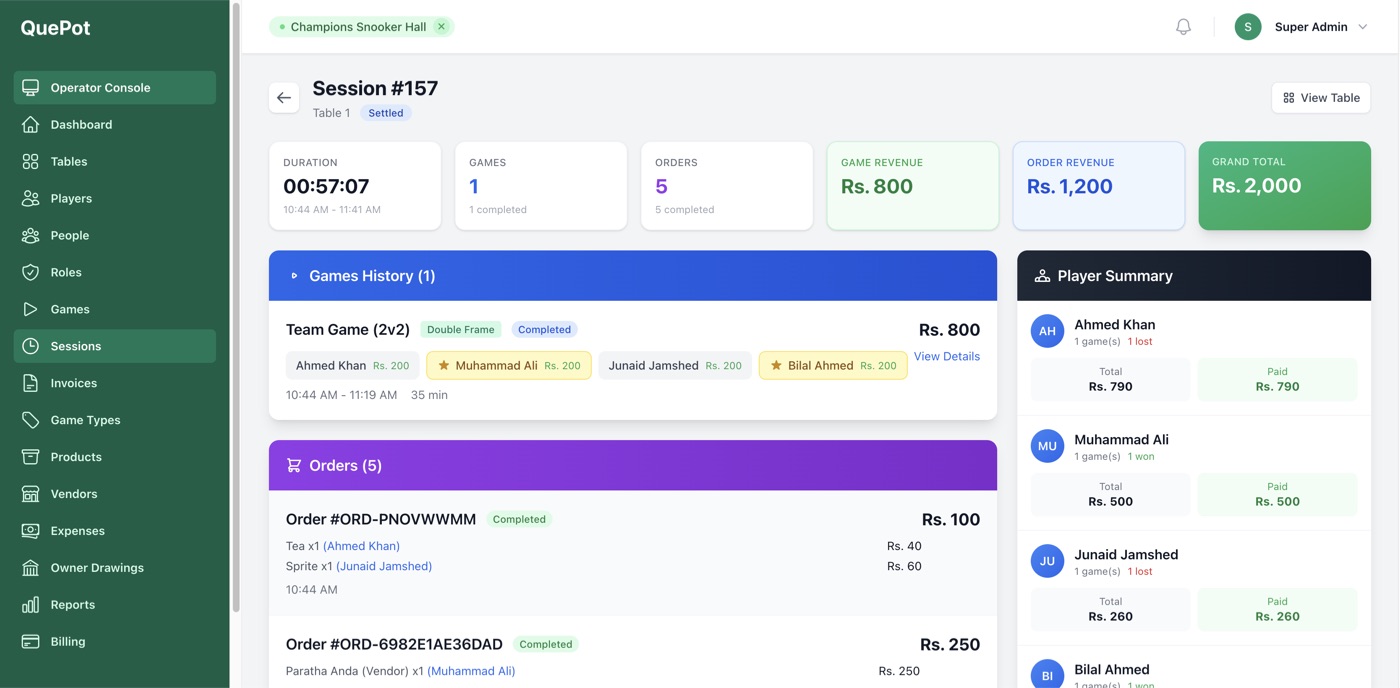Click the Reports bar chart icon
1400x688 pixels.
tap(31, 605)
